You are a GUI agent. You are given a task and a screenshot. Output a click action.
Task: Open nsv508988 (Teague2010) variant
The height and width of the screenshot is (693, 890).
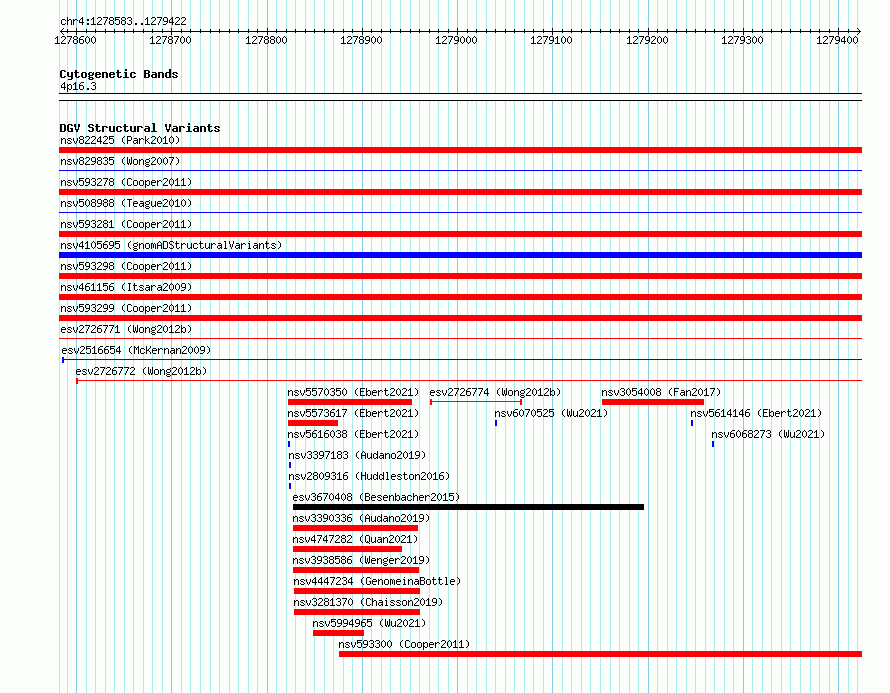click(126, 203)
